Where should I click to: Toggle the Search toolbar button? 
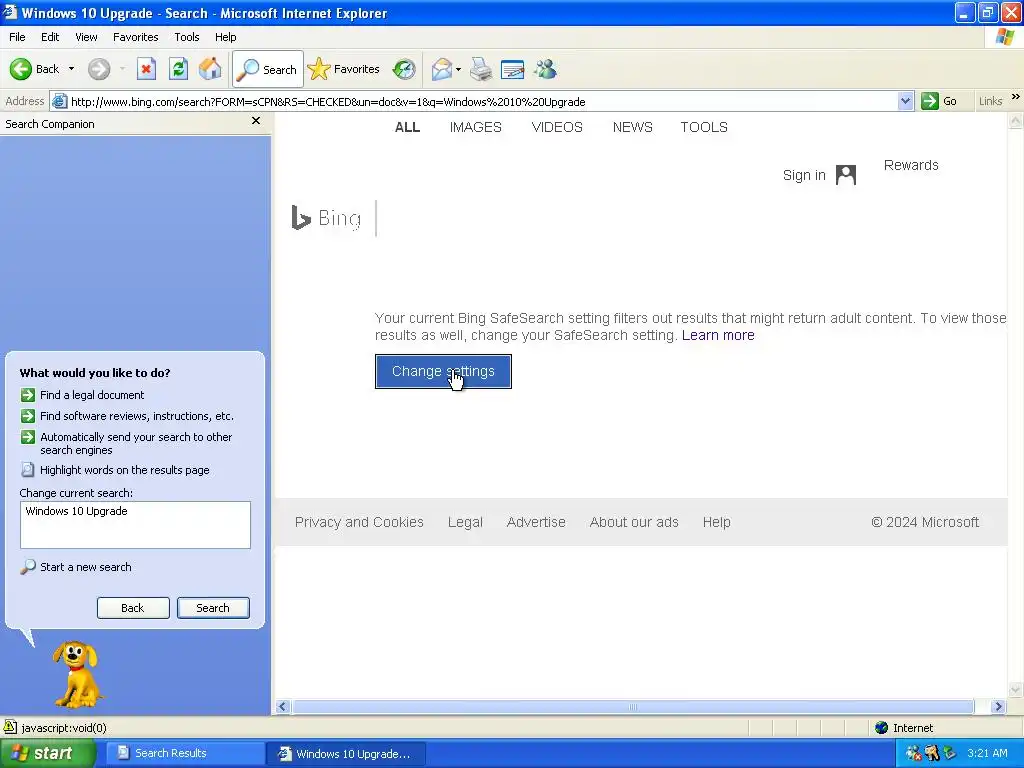(x=268, y=69)
